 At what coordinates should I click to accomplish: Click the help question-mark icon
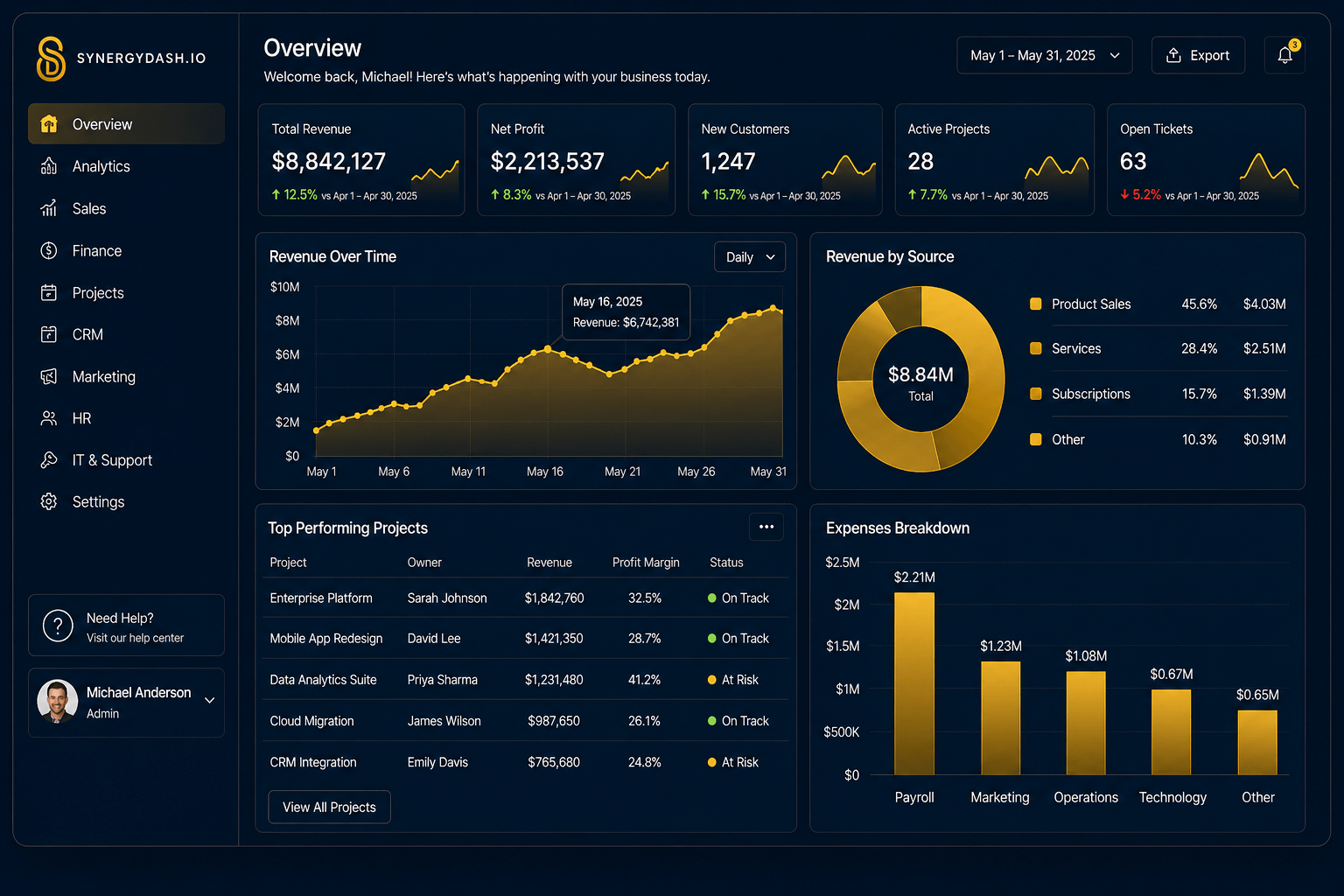tap(58, 626)
